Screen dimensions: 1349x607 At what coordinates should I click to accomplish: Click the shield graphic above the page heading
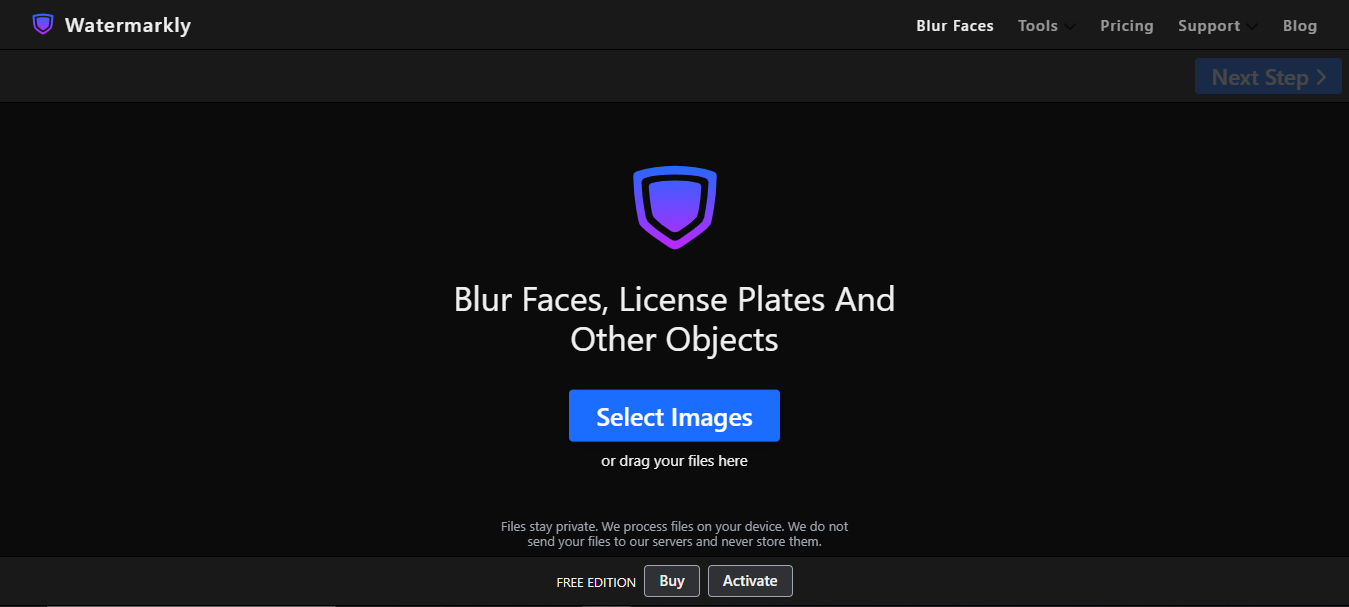click(x=674, y=207)
